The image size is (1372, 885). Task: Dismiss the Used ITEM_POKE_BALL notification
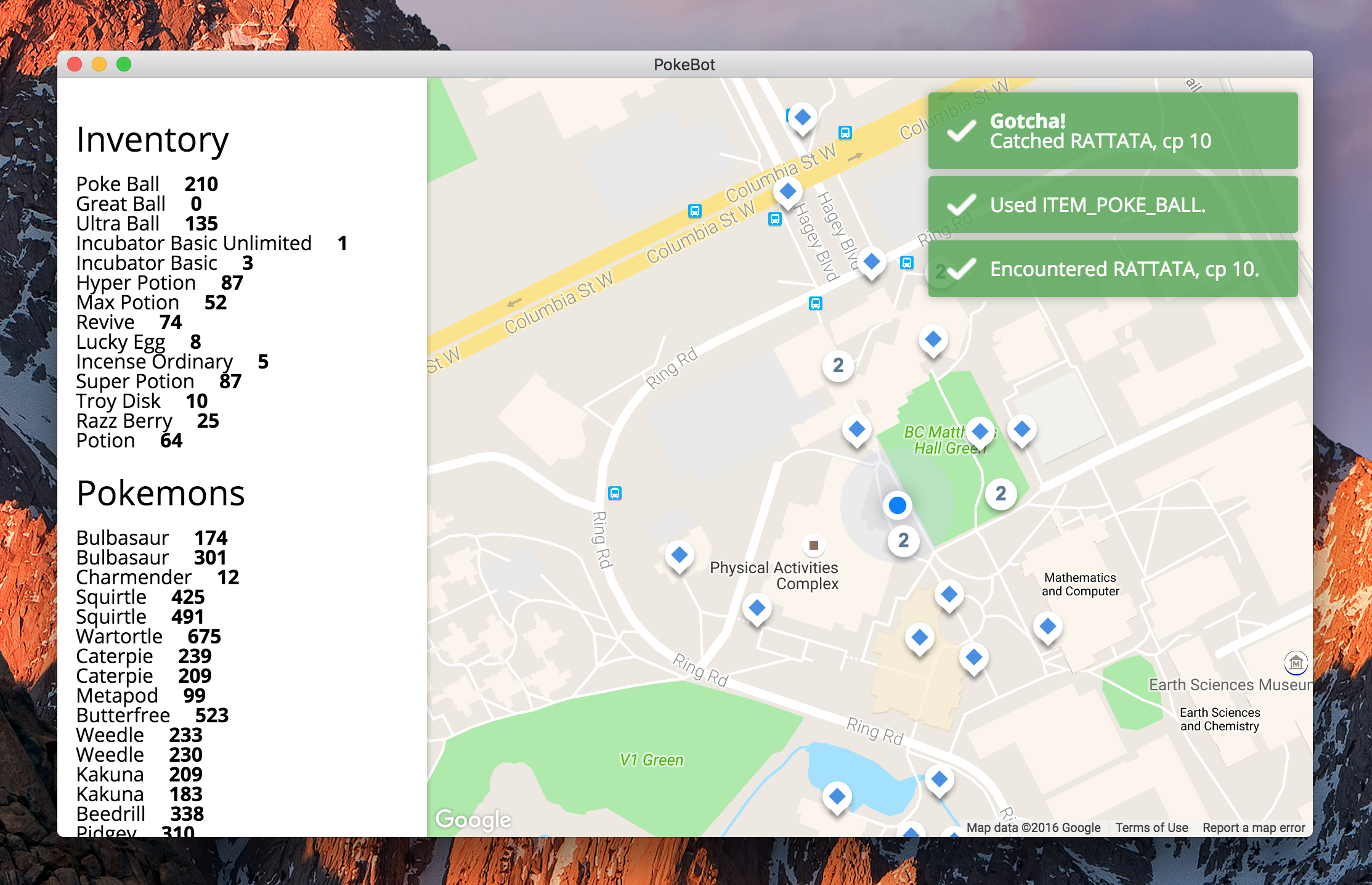[1112, 205]
